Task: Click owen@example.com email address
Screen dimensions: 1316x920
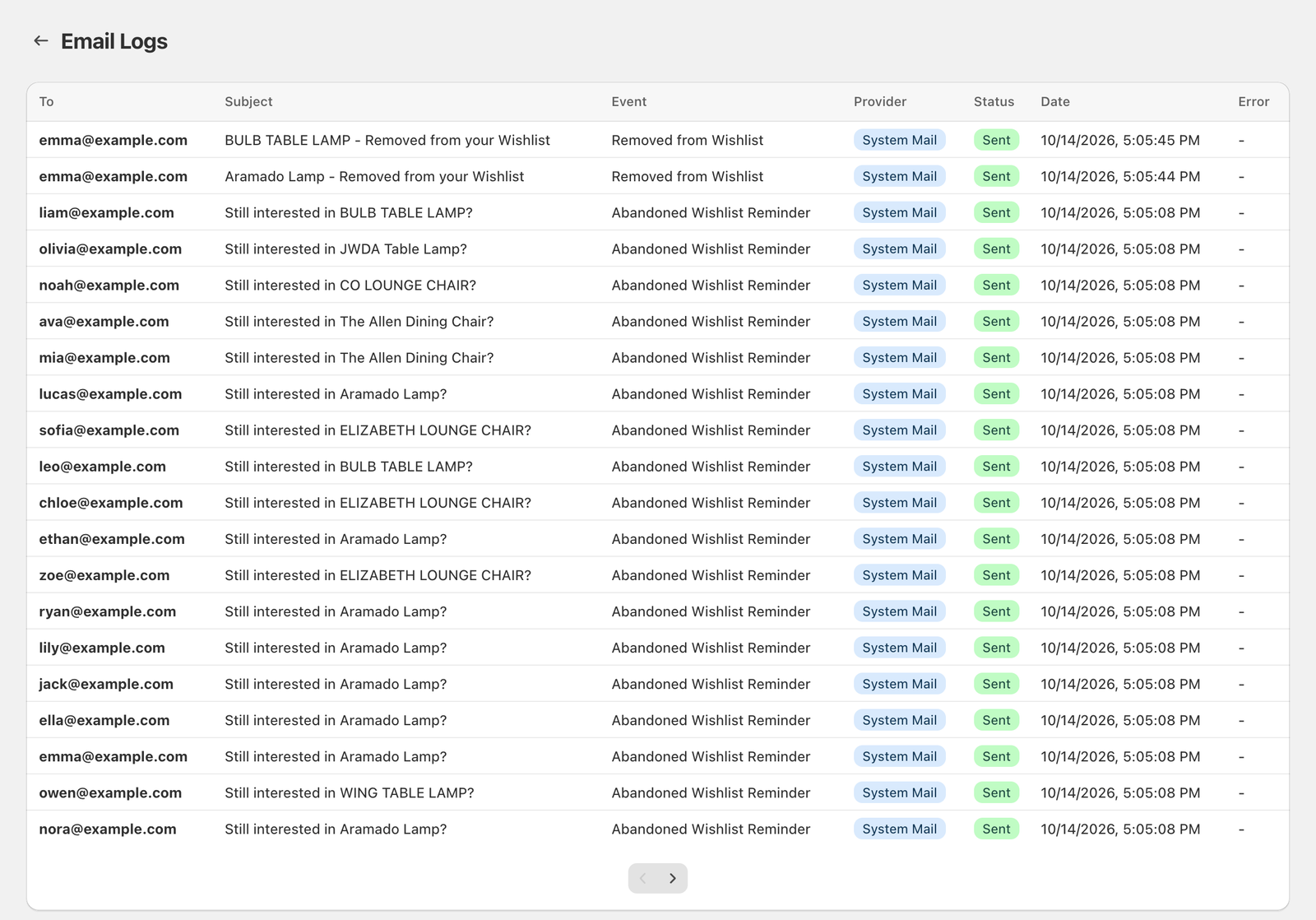Action: [110, 792]
